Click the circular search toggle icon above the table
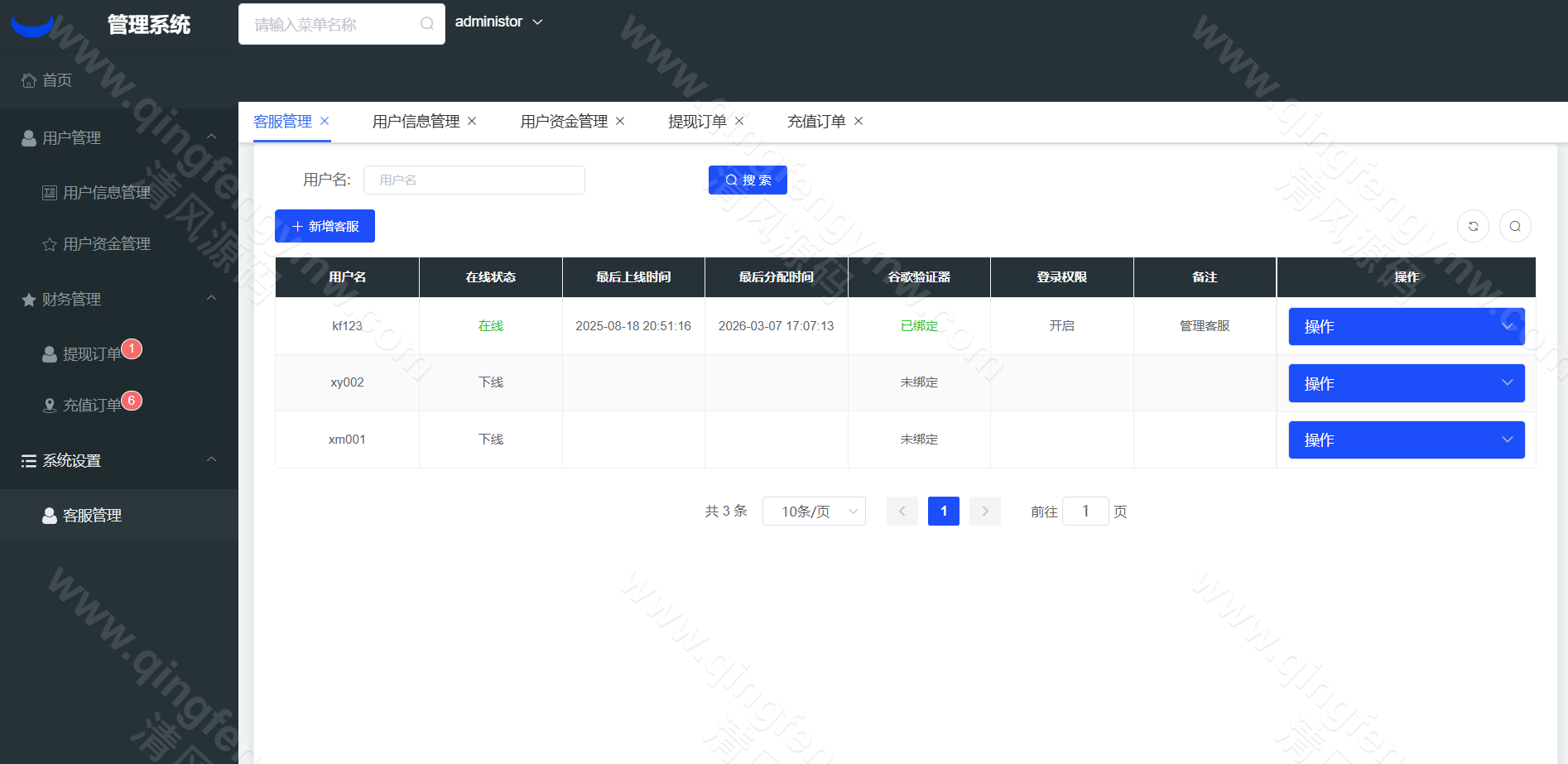 (1515, 226)
